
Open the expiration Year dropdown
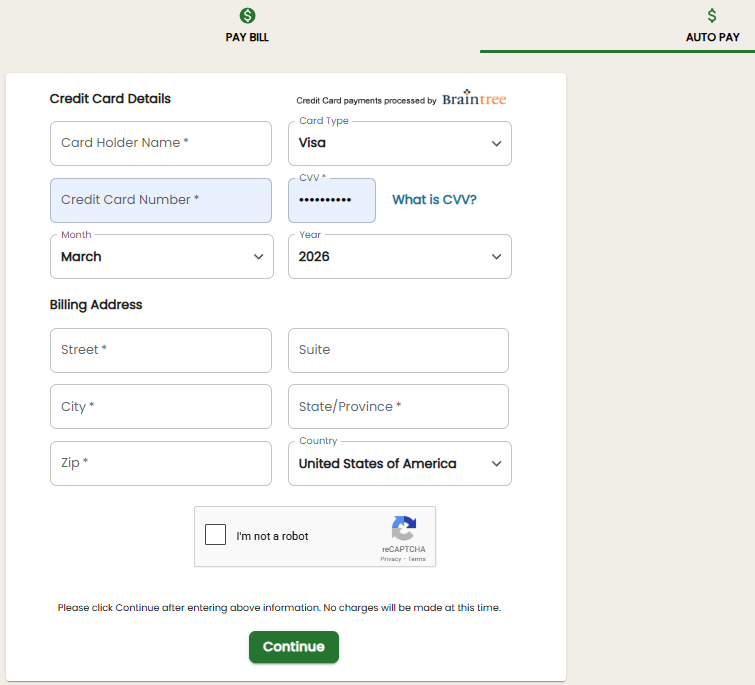pos(400,257)
